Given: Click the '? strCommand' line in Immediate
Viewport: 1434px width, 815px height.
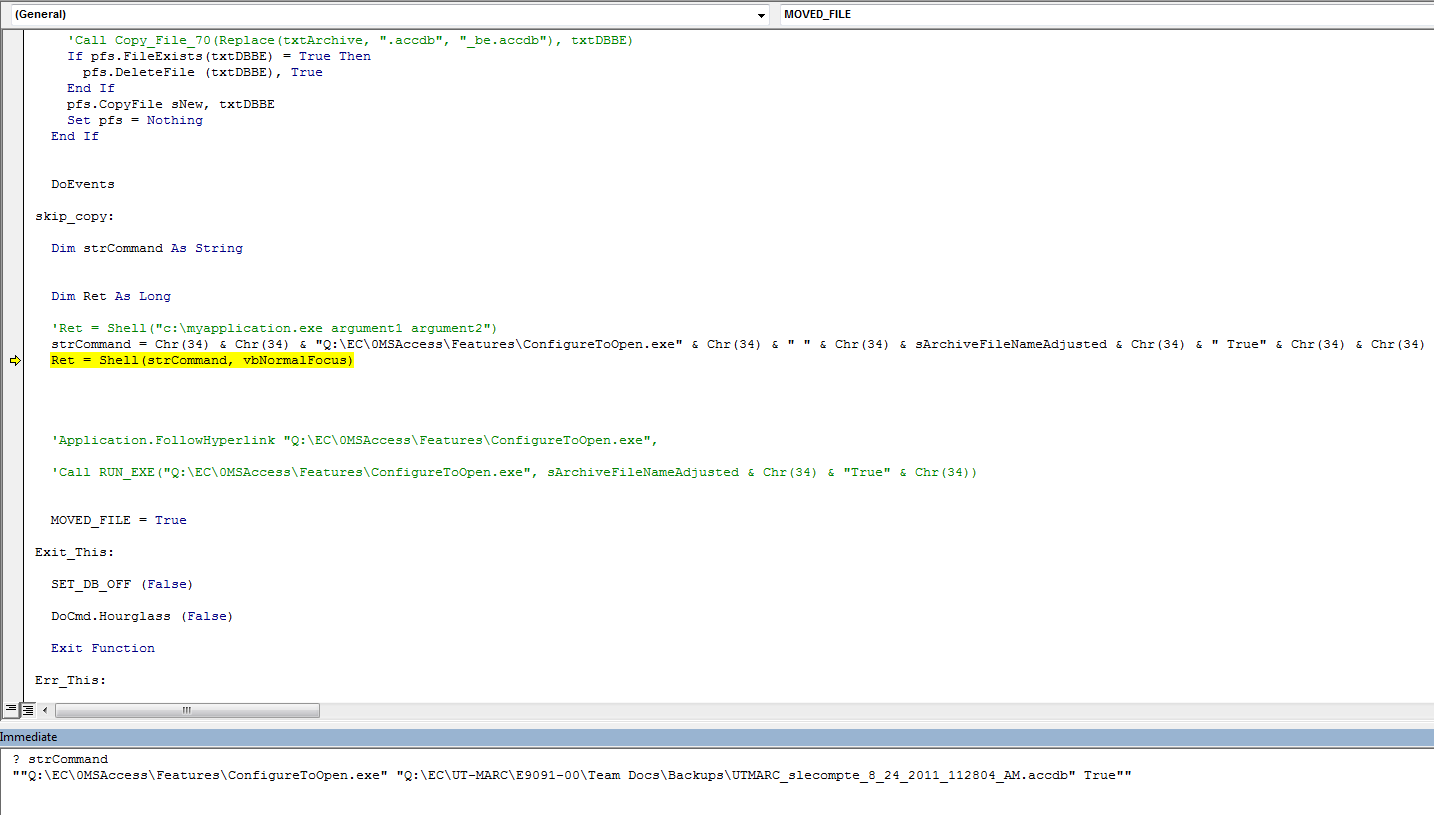Looking at the screenshot, I should coord(60,759).
